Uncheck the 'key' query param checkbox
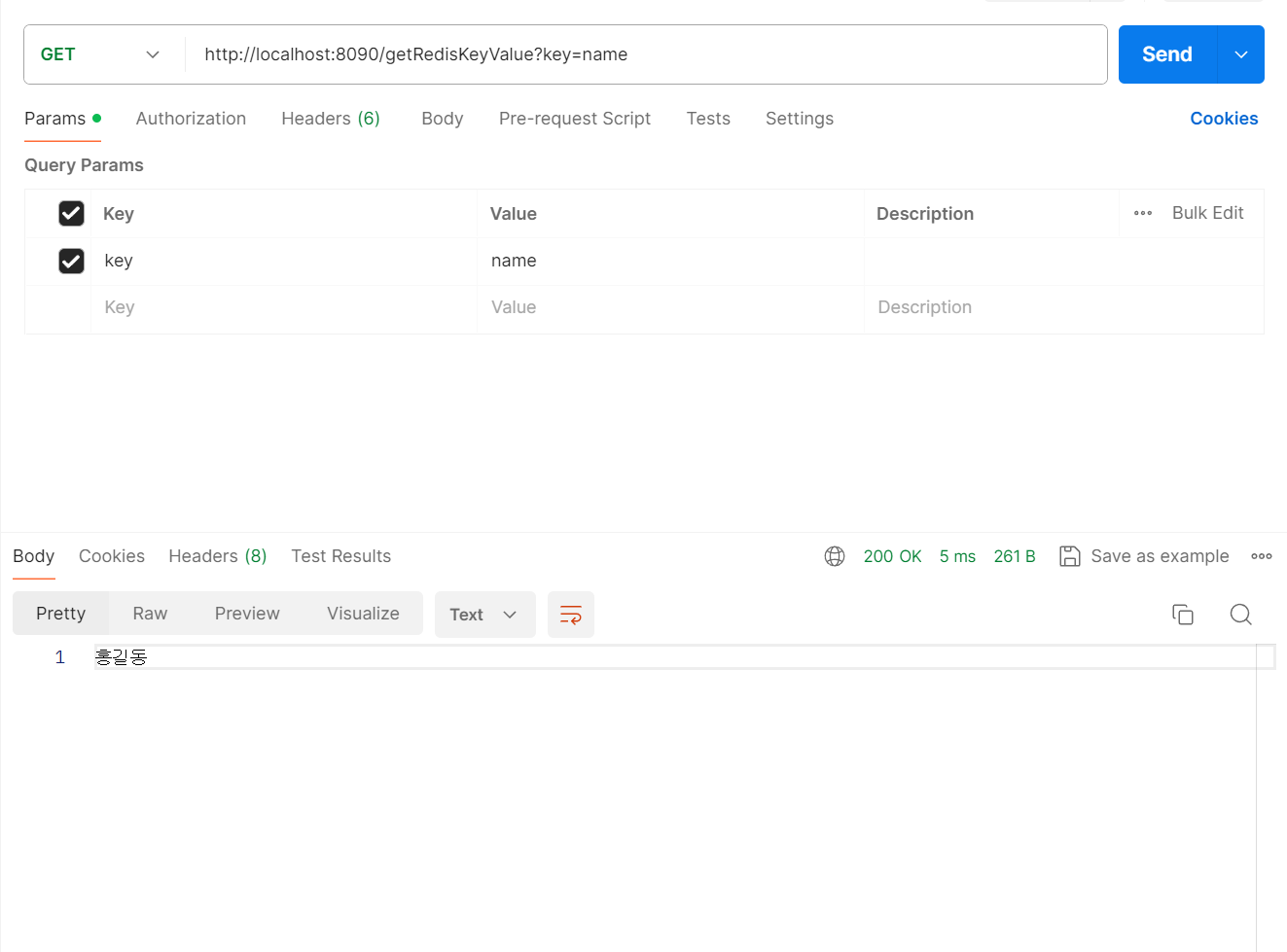 [71, 261]
